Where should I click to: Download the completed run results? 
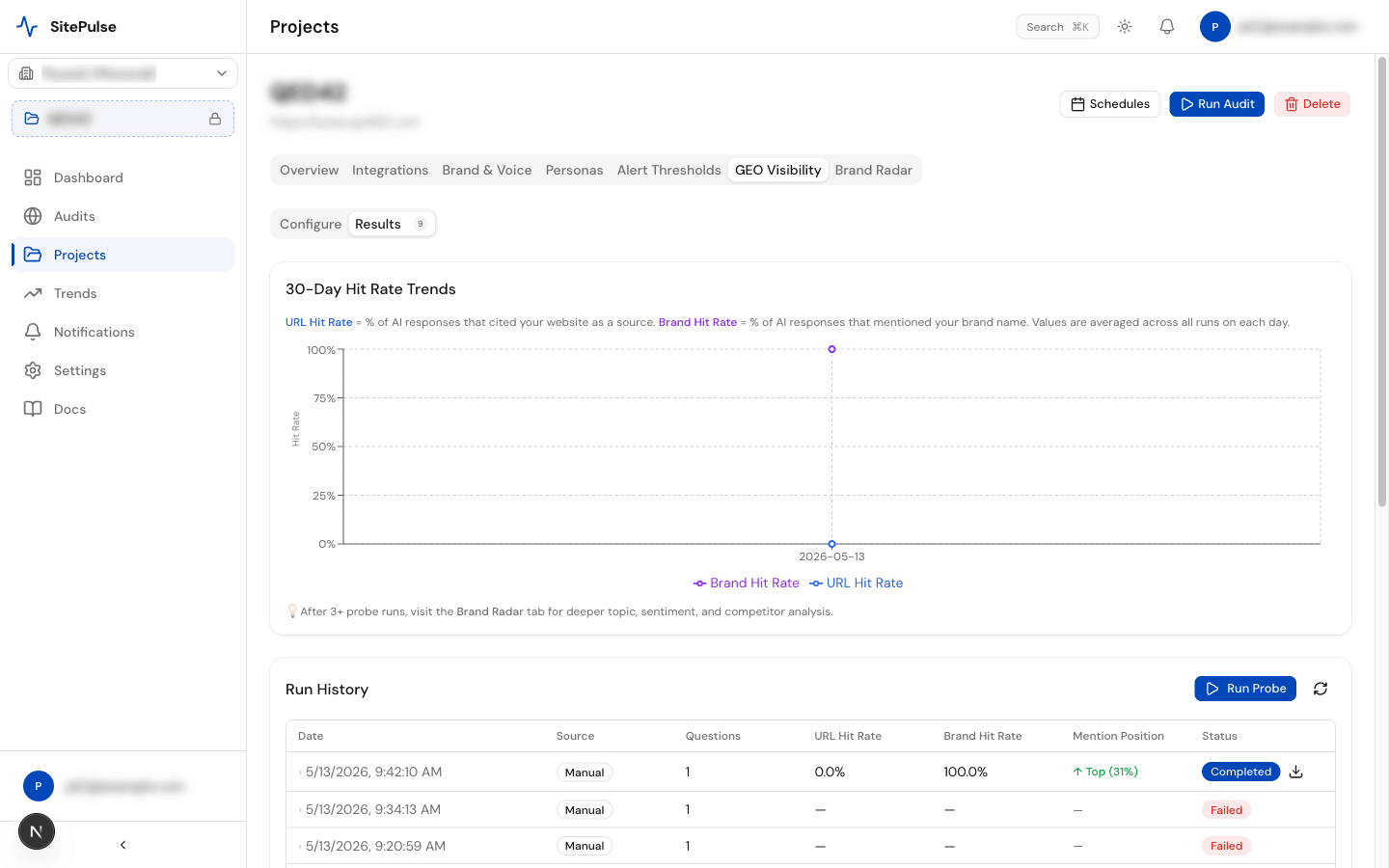click(1296, 772)
